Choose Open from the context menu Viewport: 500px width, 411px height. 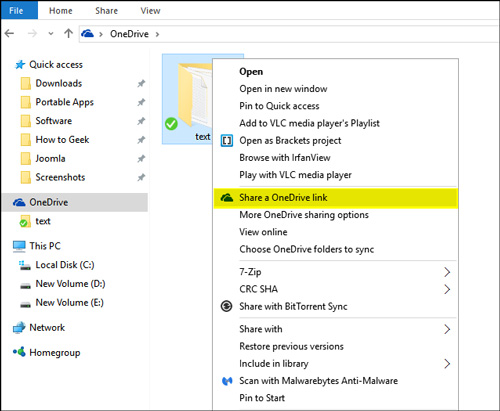tap(251, 72)
